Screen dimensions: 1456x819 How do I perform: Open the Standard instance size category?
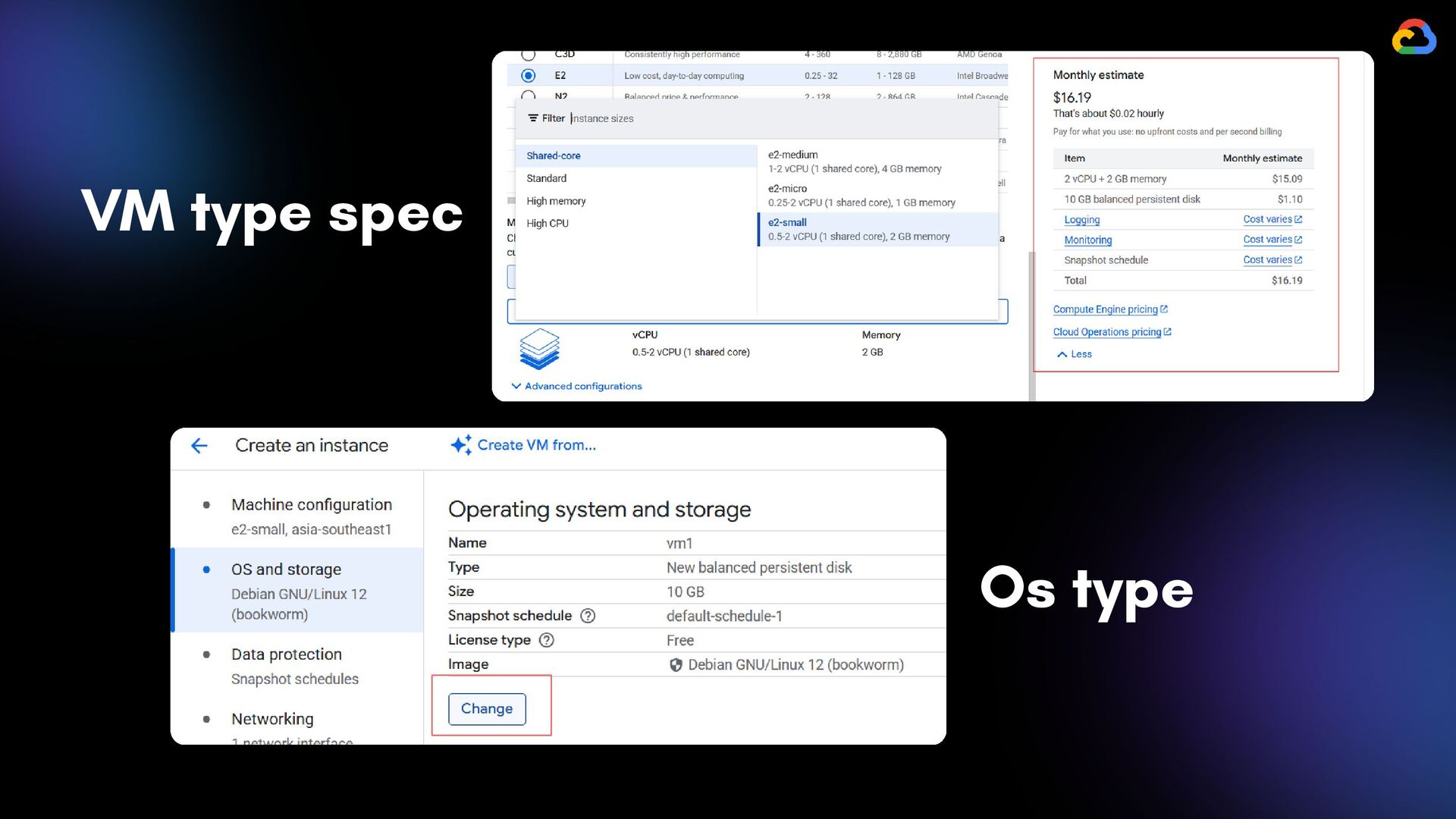(x=547, y=178)
